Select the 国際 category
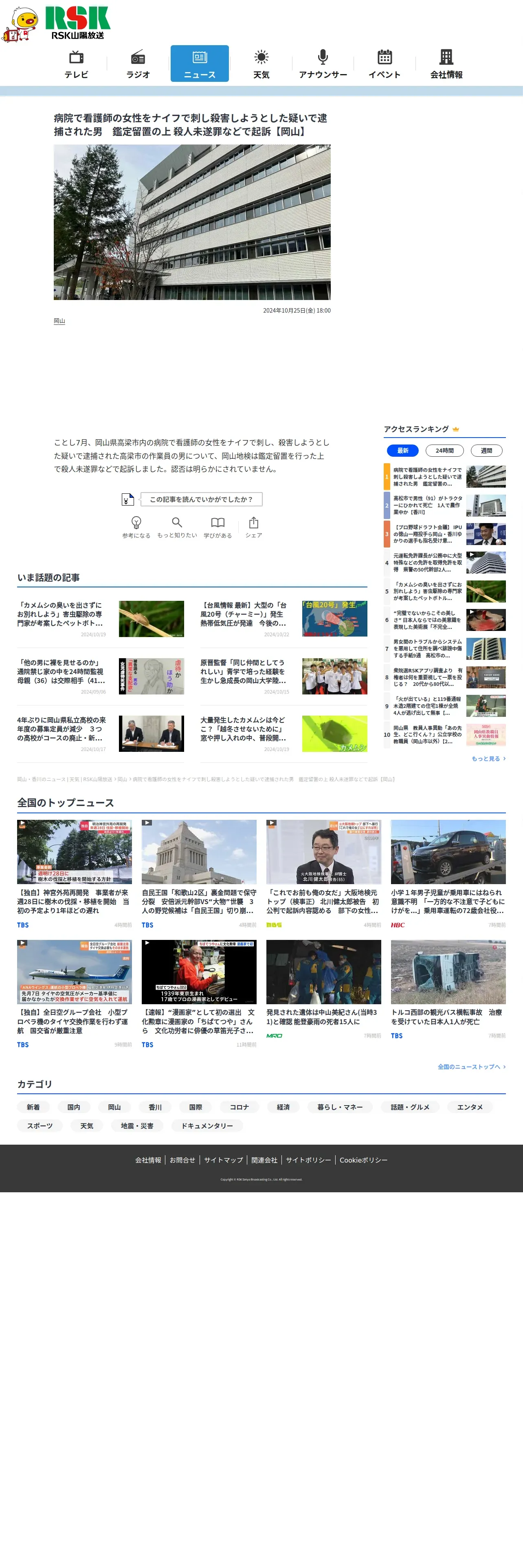Screen dimensions: 523x1568 click(x=196, y=1107)
